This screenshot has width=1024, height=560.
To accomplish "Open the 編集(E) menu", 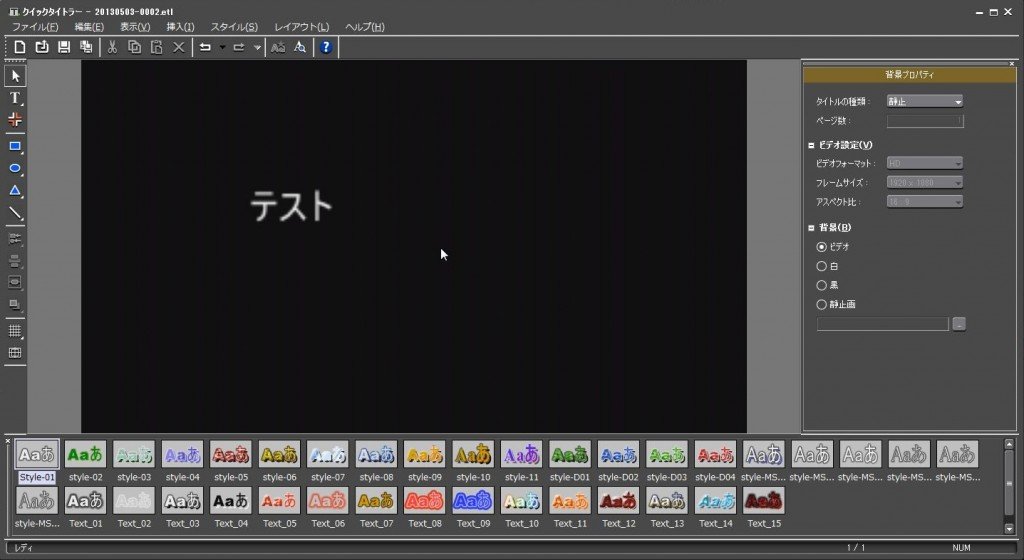I will [x=89, y=27].
